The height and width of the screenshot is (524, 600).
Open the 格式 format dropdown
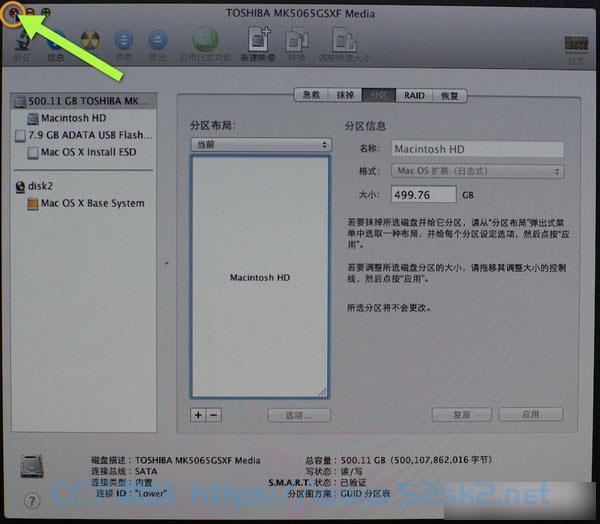[x=478, y=171]
